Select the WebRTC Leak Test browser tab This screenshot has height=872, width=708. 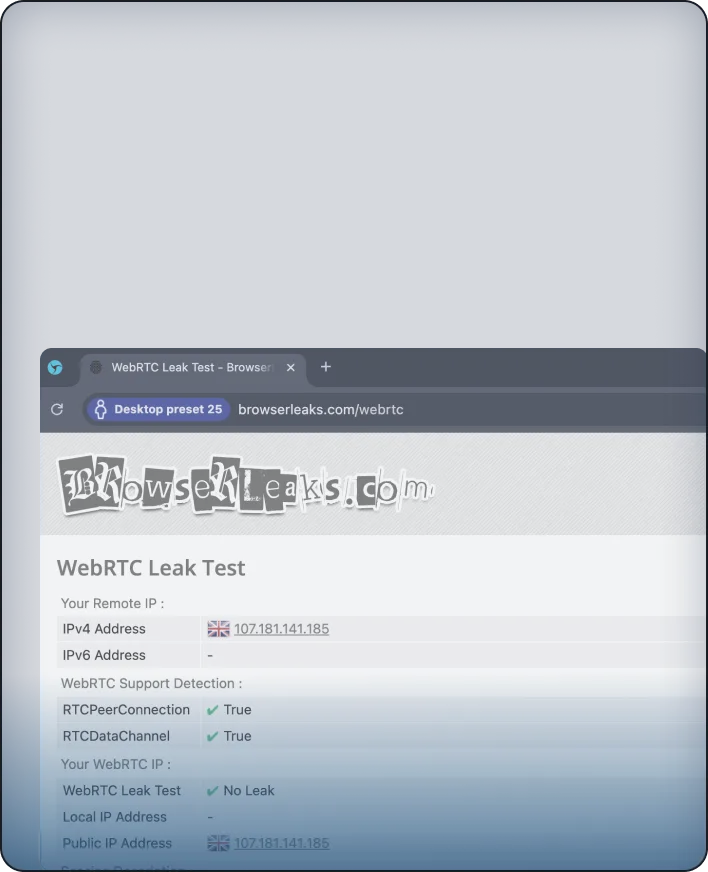point(193,368)
